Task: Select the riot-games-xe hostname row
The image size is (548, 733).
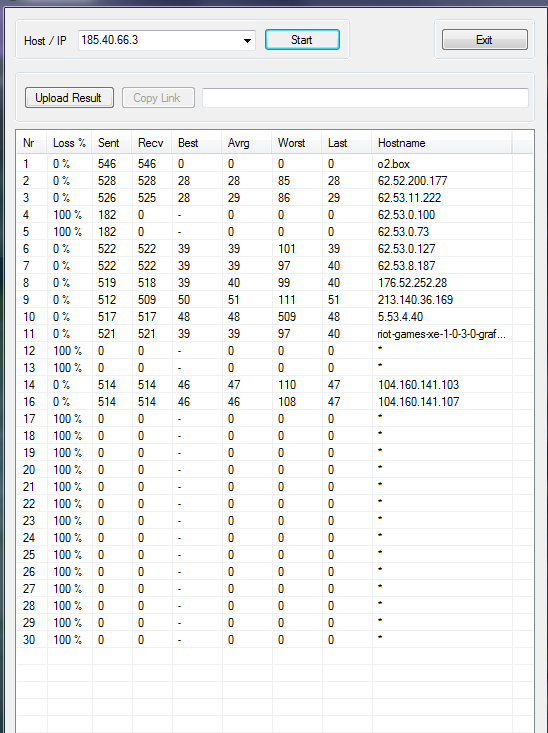Action: click(275, 334)
